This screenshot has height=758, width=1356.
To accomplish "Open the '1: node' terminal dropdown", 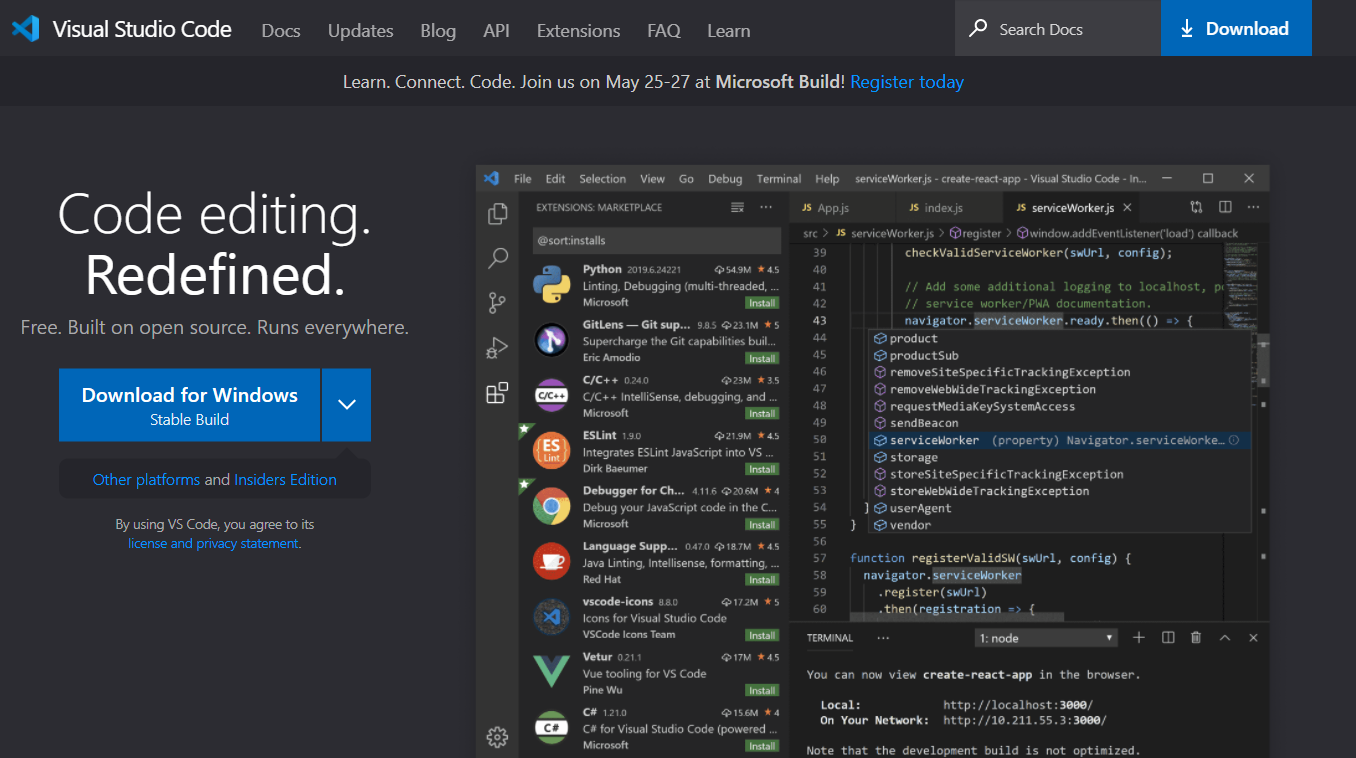I will (1047, 638).
